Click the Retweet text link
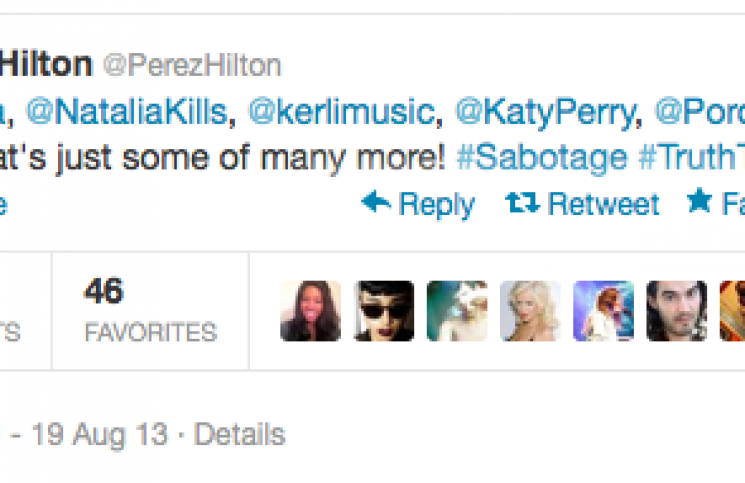The width and height of the screenshot is (745, 483). pyautogui.click(x=603, y=204)
